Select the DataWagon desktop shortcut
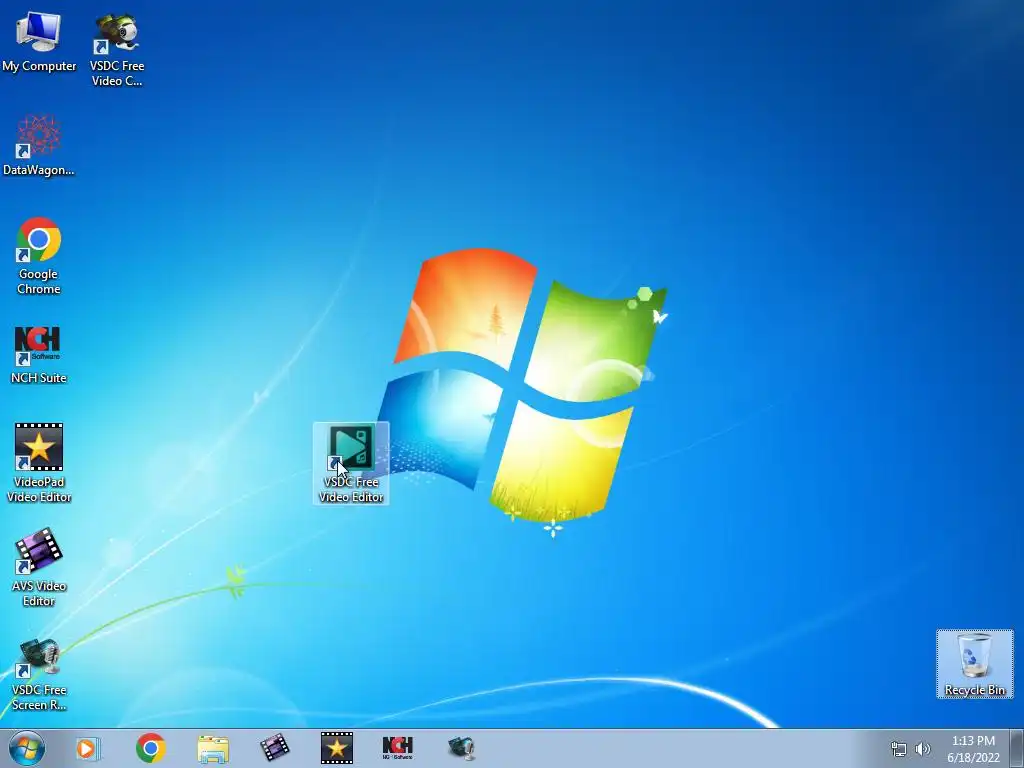This screenshot has height=768, width=1024. [x=39, y=145]
